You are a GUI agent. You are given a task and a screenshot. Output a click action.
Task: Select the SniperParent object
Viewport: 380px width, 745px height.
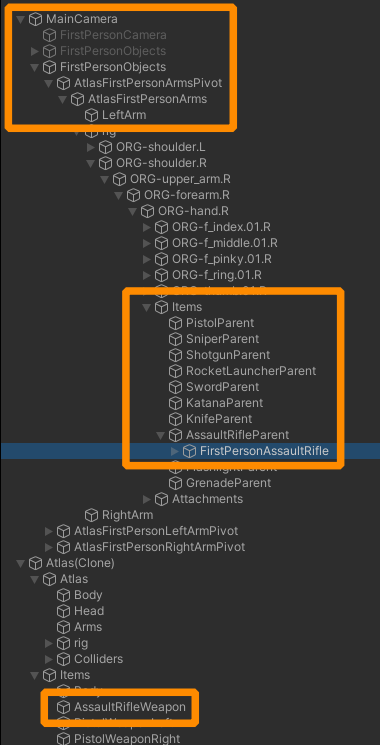tap(223, 339)
